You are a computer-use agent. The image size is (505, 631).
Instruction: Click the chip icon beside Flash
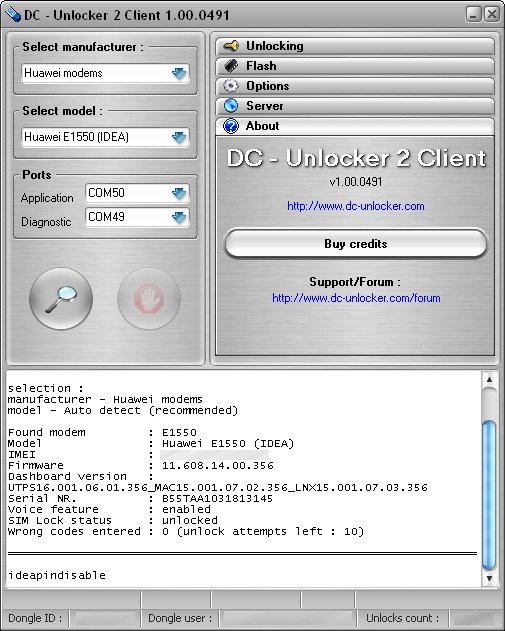(231, 66)
